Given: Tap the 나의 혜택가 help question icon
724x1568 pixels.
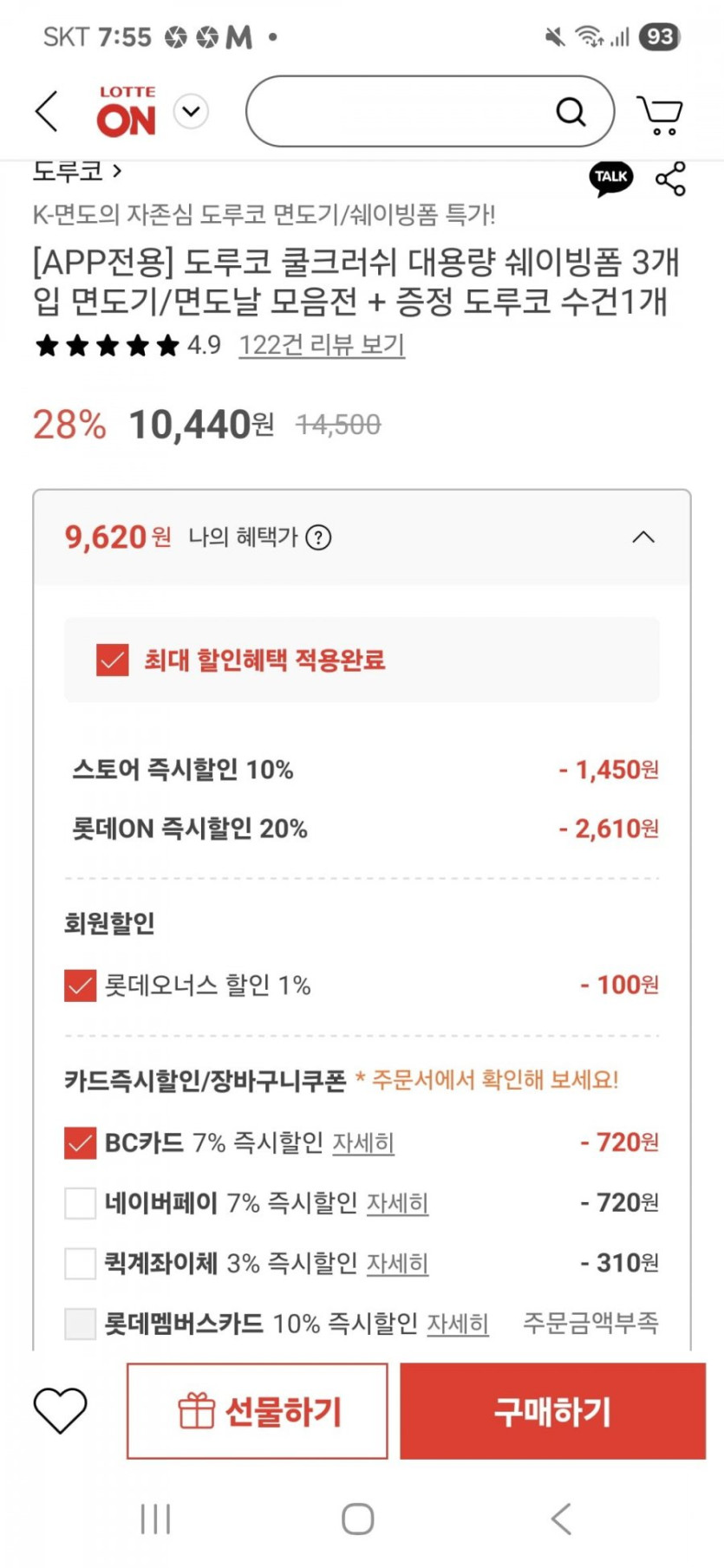Looking at the screenshot, I should [x=318, y=538].
